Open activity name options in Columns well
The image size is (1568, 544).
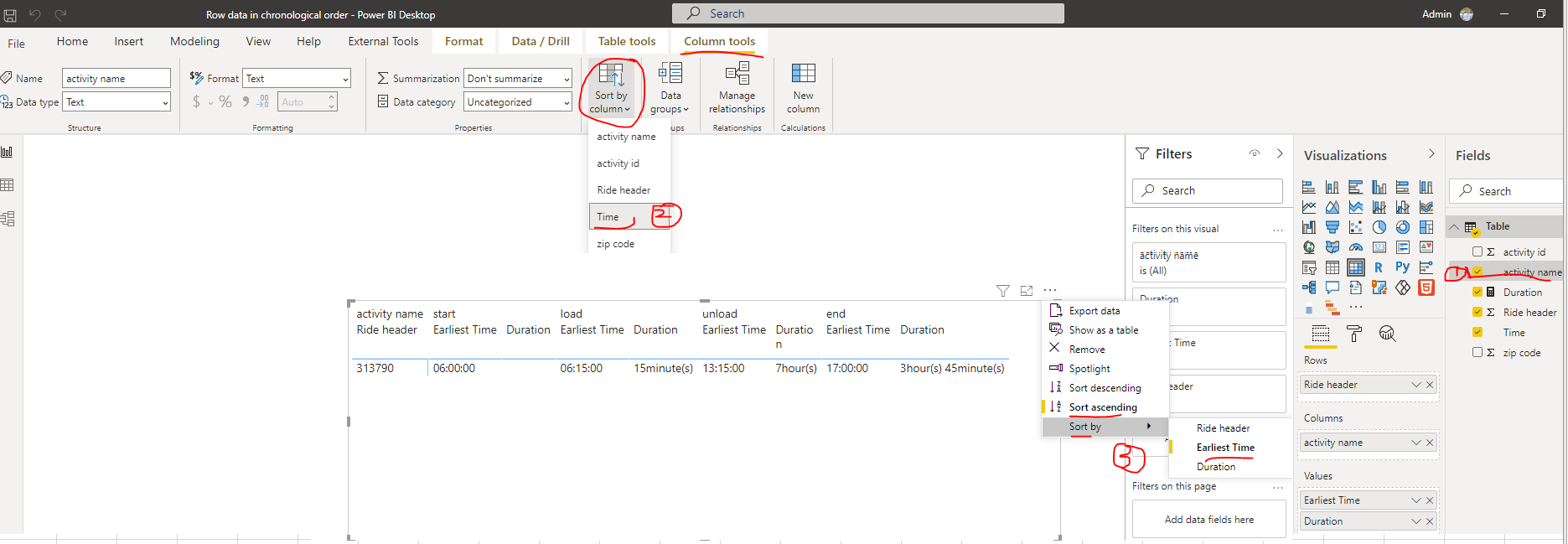pos(1416,443)
